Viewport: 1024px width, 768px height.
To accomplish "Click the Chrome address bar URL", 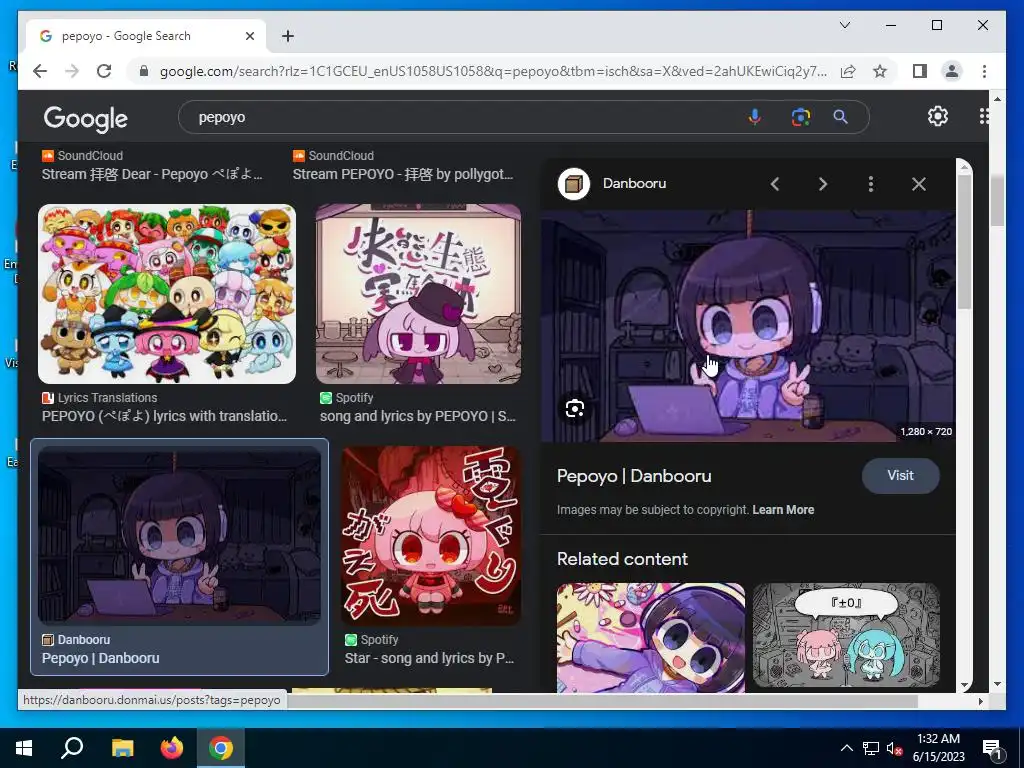I will [x=493, y=71].
